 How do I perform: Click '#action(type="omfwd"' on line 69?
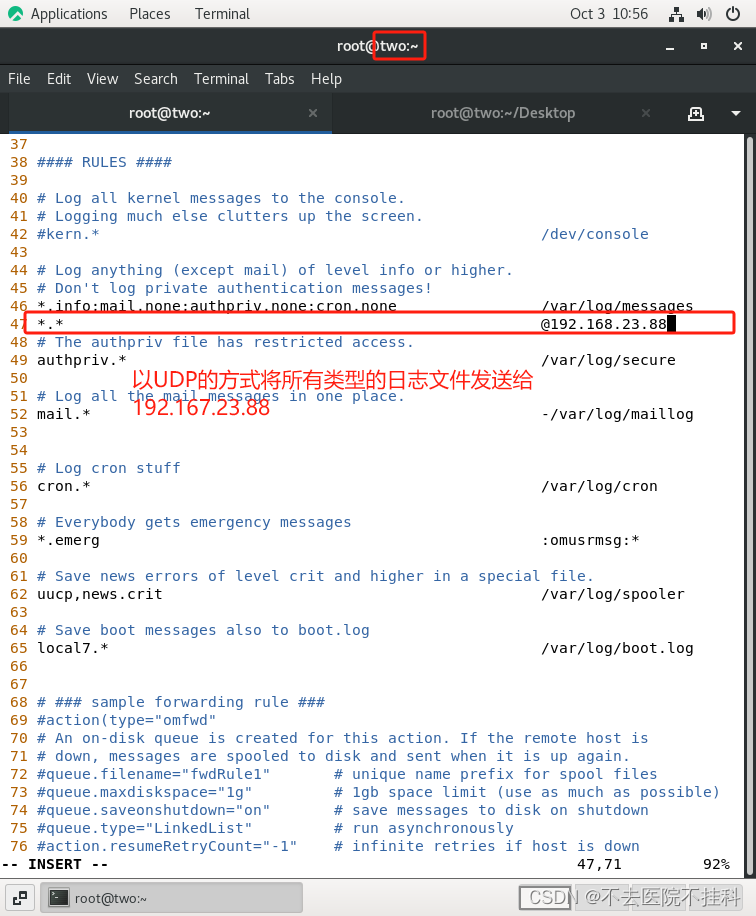tap(126, 720)
